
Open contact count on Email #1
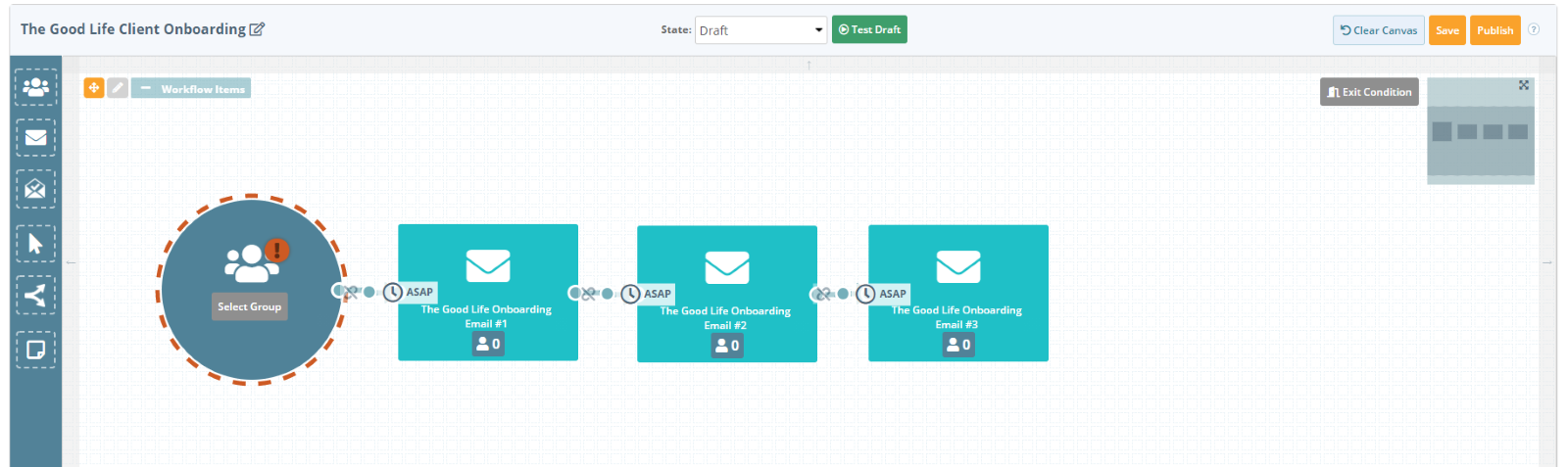(488, 344)
